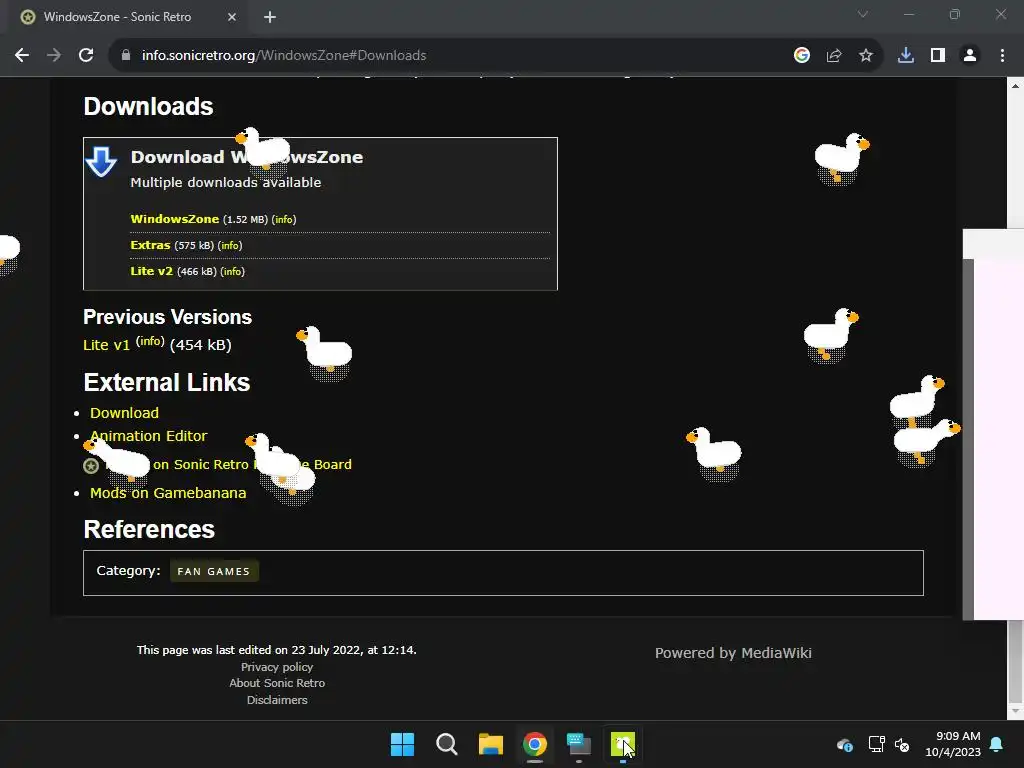
Task: Click the address bar URL field
Action: tap(451, 56)
